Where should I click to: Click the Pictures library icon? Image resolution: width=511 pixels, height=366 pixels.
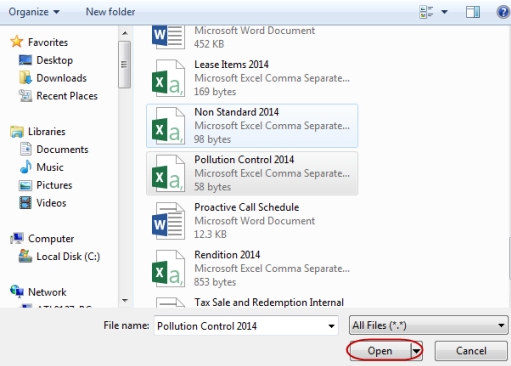25,185
